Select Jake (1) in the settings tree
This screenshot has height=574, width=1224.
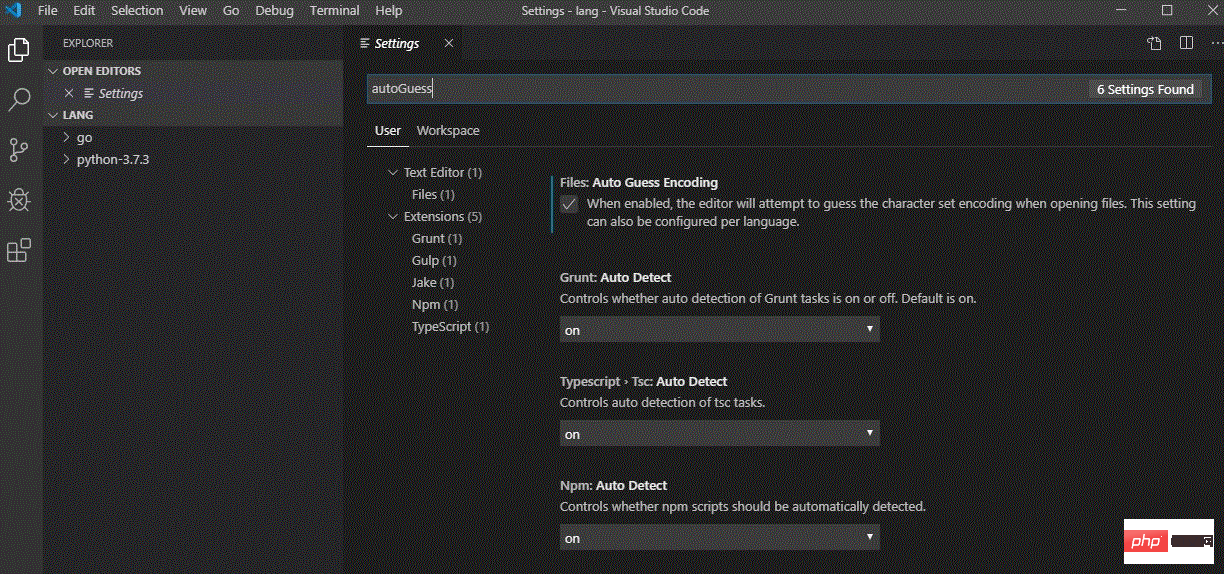coord(433,283)
